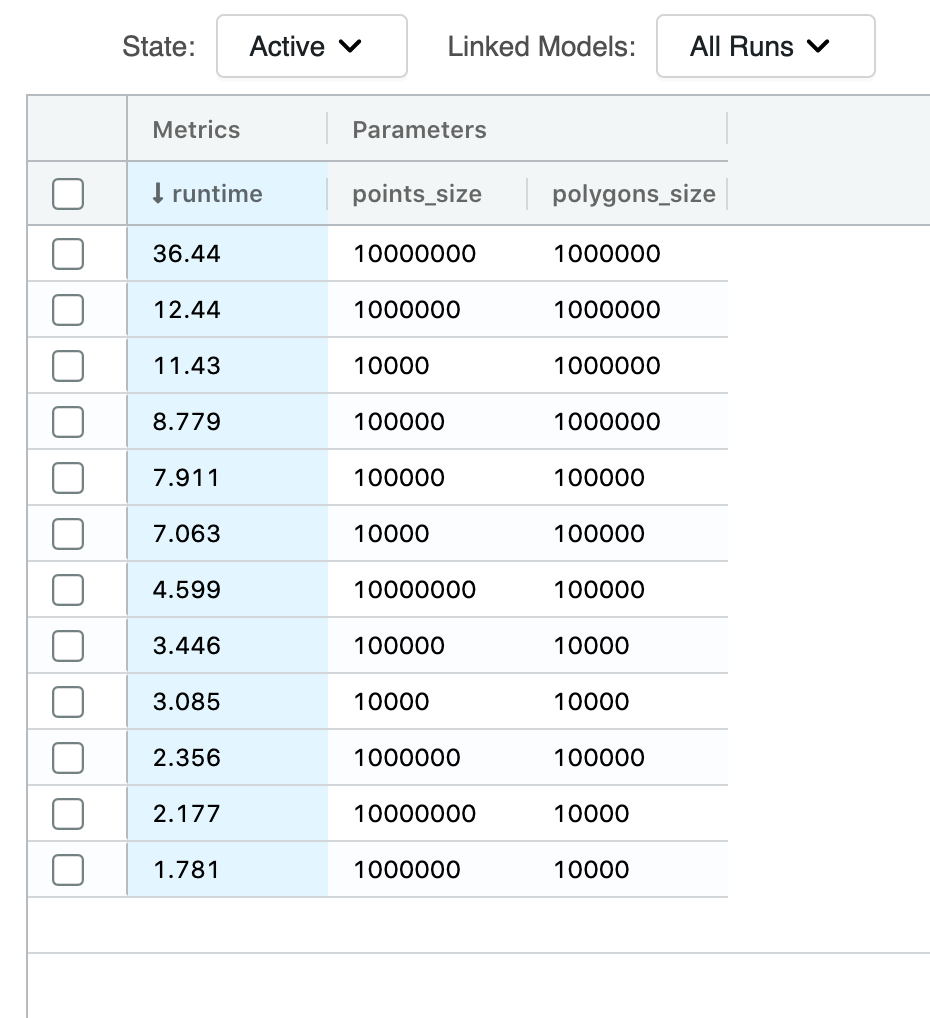
Task: Click the 36.44 runtime cell
Action: click(187, 254)
